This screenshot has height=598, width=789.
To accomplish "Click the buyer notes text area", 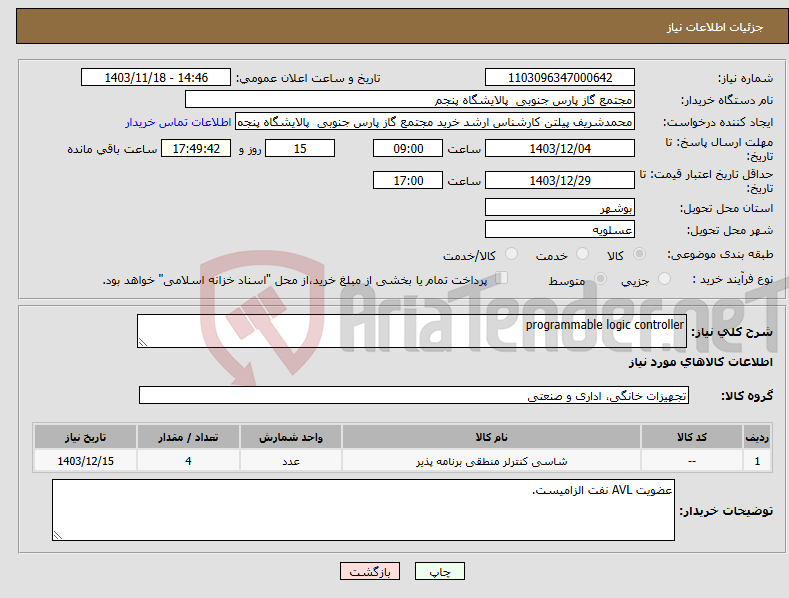I will click(x=363, y=510).
